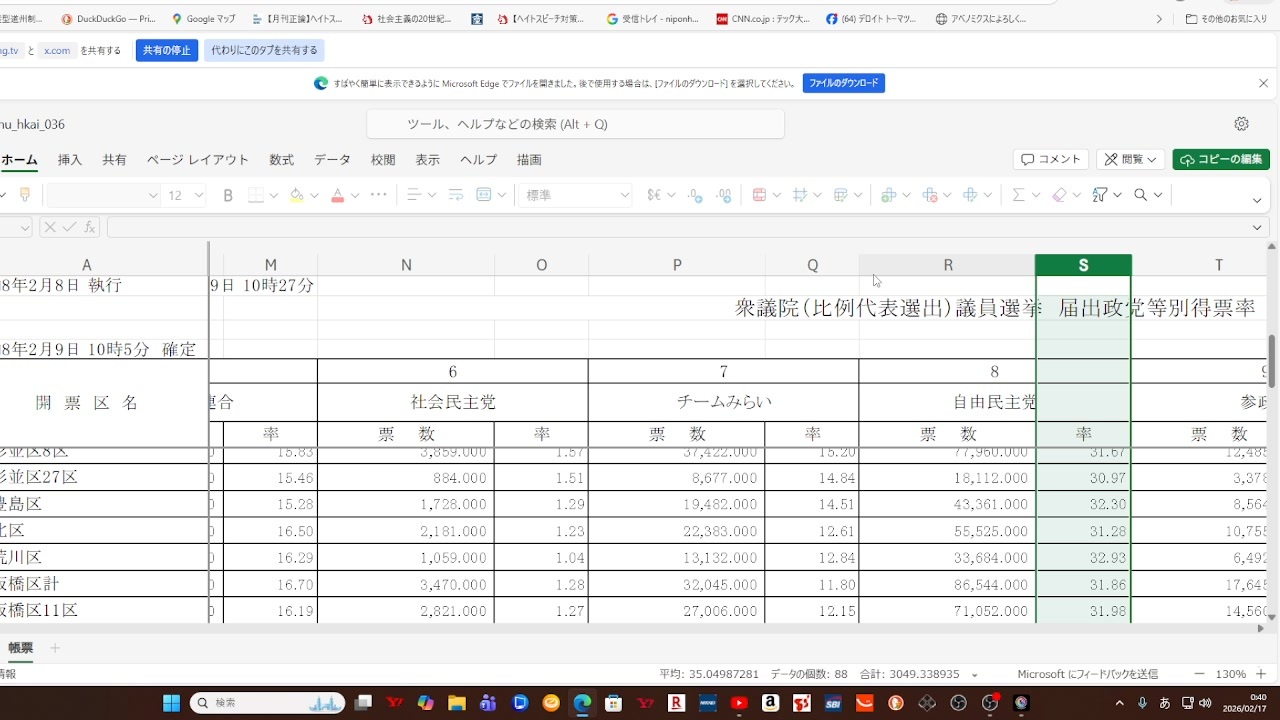Viewport: 1280px width, 720px height.
Task: Select column R header
Action: (947, 265)
